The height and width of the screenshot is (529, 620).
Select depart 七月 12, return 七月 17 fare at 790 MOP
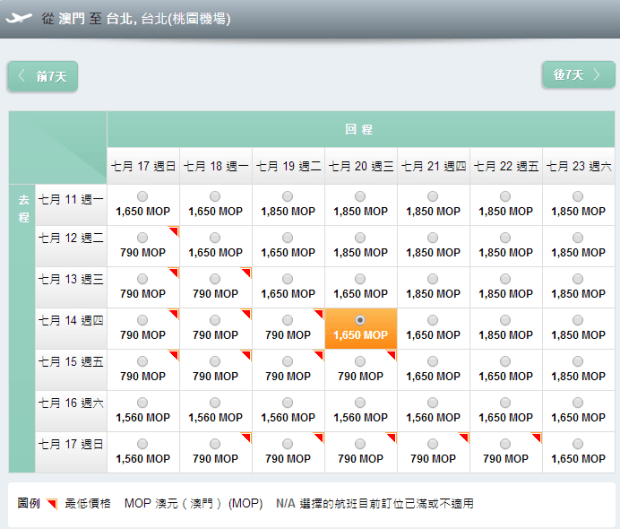(142, 238)
